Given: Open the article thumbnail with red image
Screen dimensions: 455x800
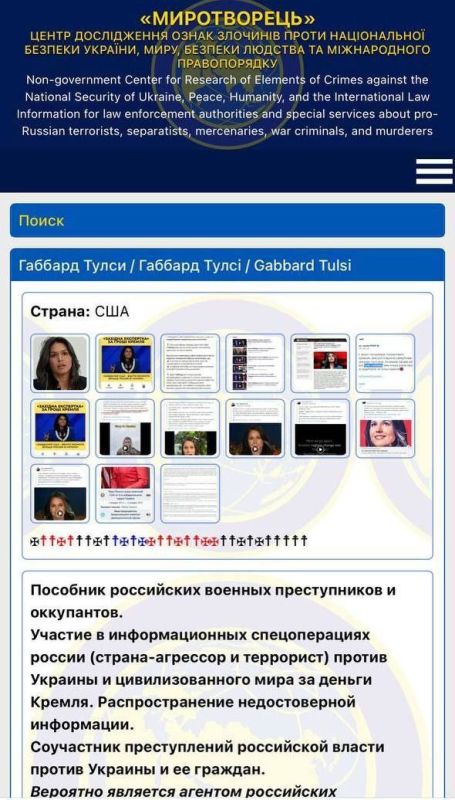Looking at the screenshot, I should click(320, 363).
